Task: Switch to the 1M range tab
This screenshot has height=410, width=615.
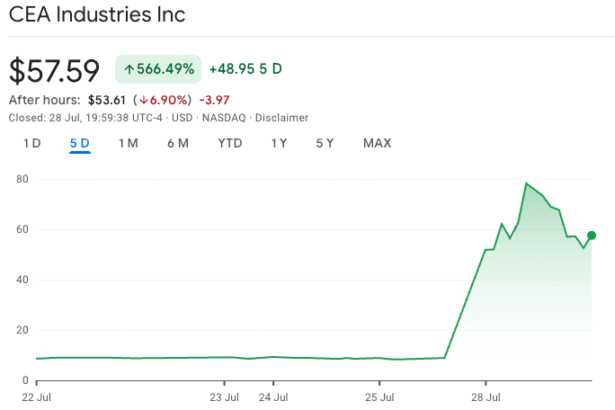Action: click(128, 143)
